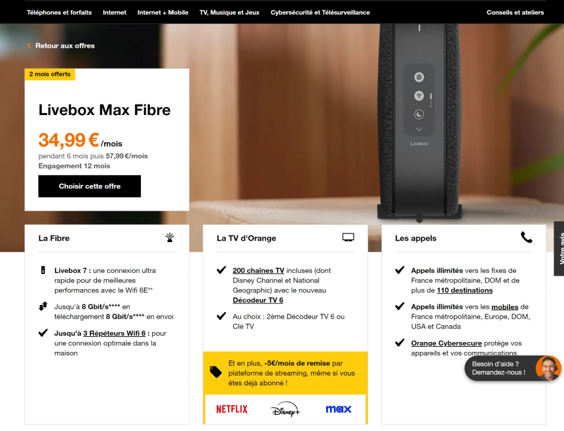Open Cybersécurité et Télésurveillance menu
Viewport: 564px width, 431px height.
(320, 13)
